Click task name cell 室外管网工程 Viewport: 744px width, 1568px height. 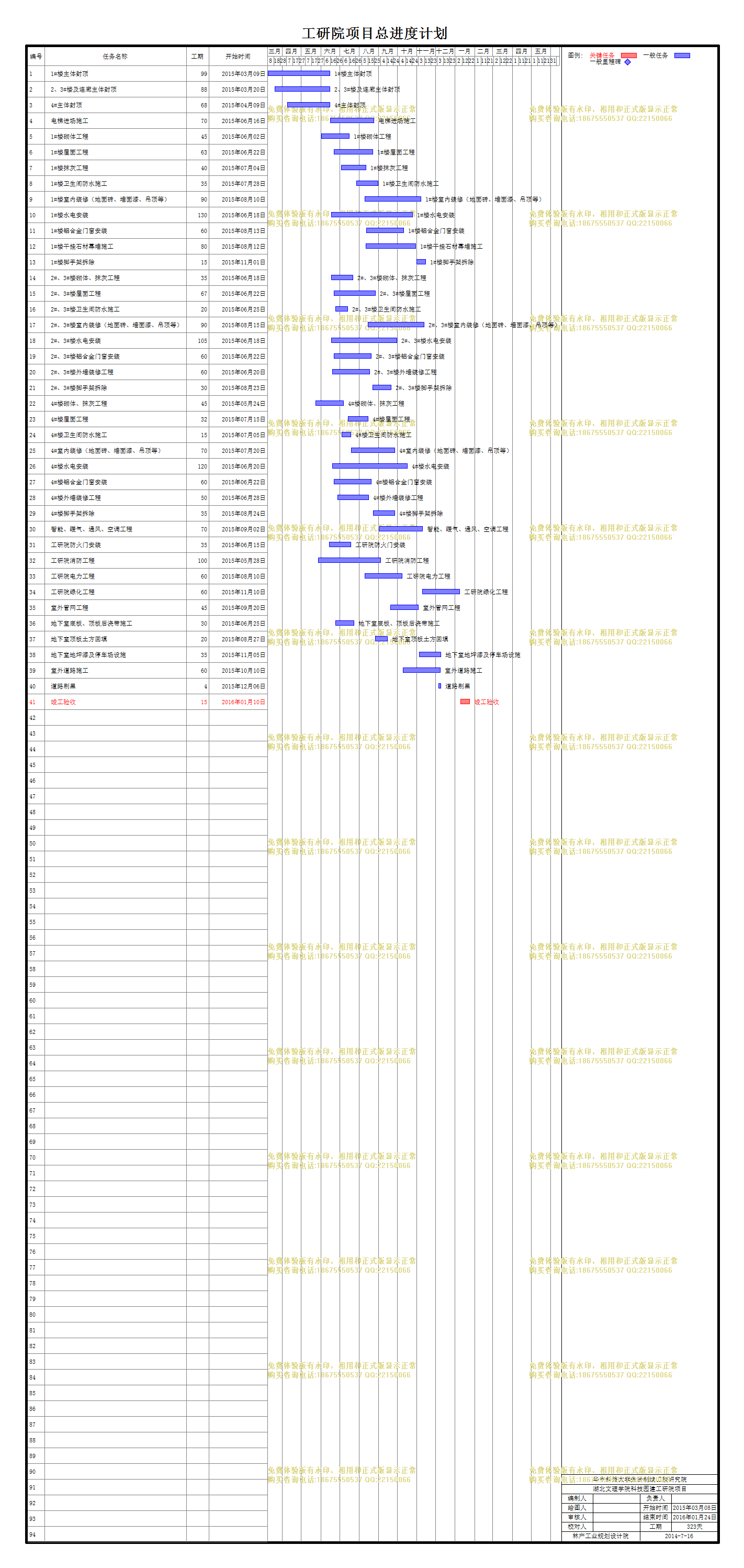point(115,608)
